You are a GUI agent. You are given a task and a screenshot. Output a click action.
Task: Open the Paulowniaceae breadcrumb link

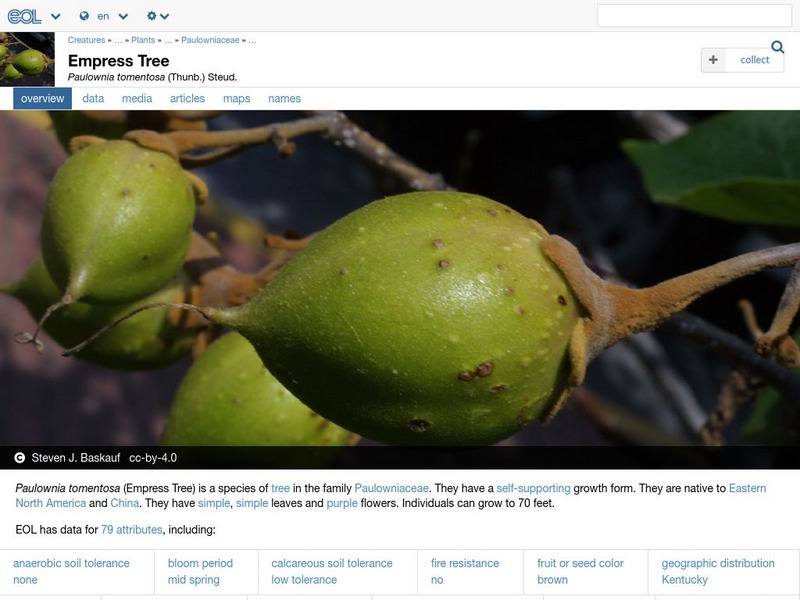210,40
